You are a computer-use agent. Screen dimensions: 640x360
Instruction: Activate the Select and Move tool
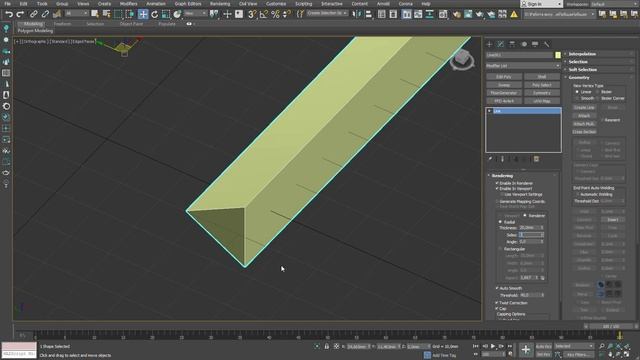(143, 14)
